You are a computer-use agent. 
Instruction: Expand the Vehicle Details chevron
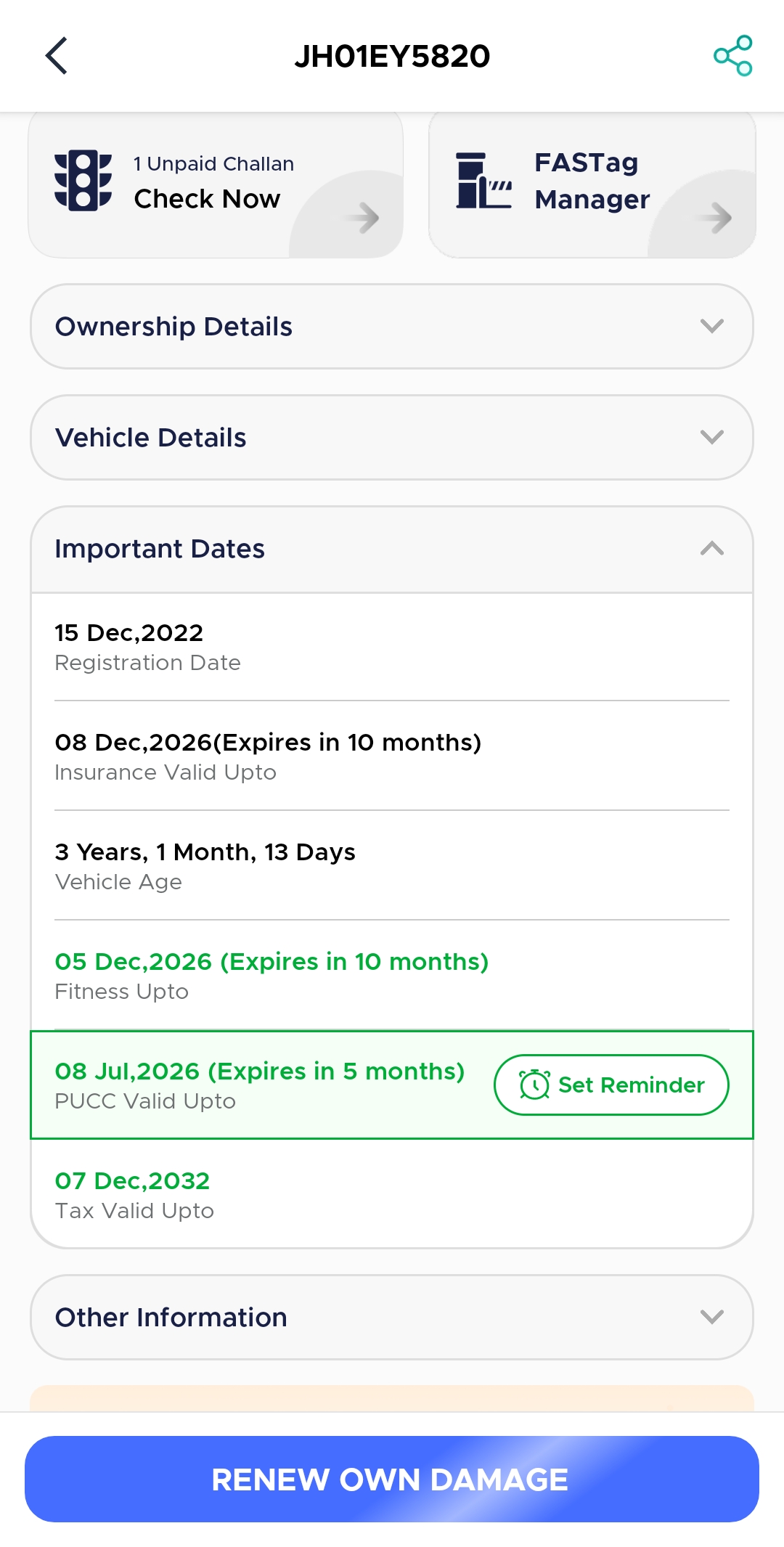712,437
